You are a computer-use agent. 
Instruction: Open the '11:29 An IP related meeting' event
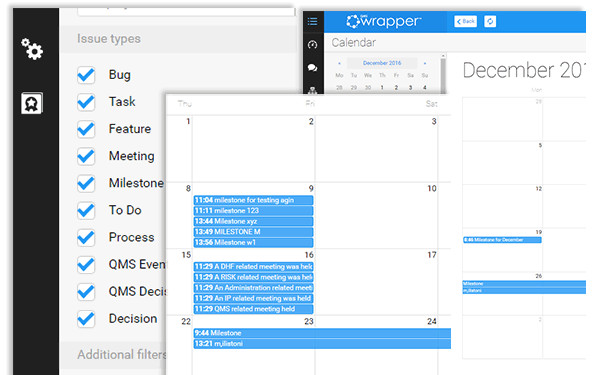pos(253,298)
